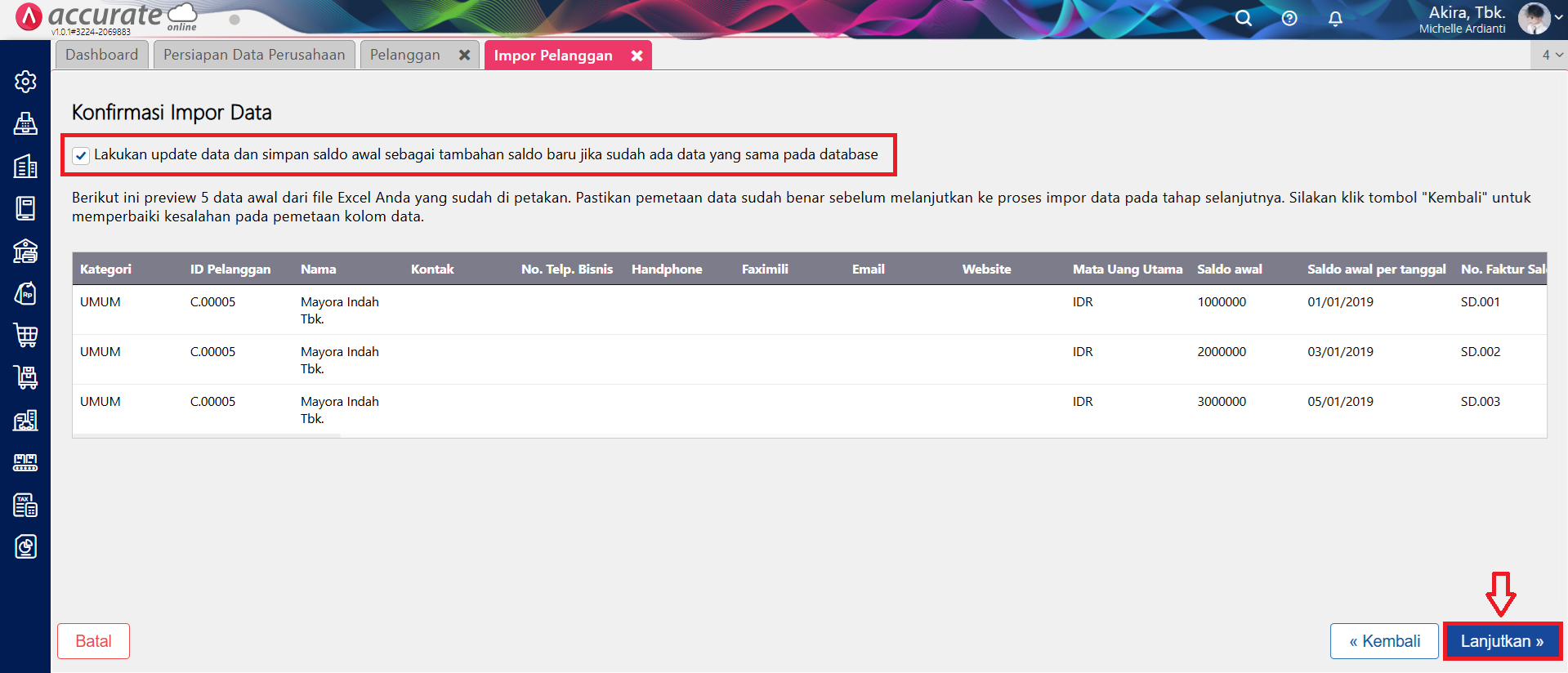Switch to Persiapan Data Perusahaan tab
This screenshot has width=1568, height=673.
pos(254,55)
